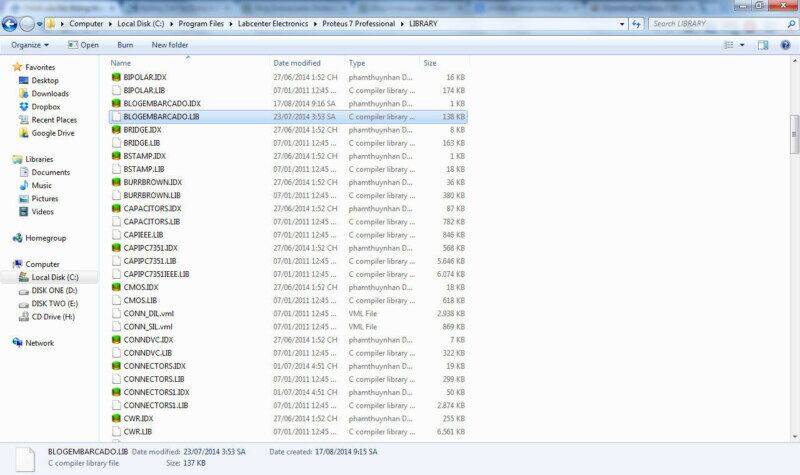Viewport: 800px width, 475px height.
Task: Expand address bar previous locations dropdown
Action: [622, 24]
